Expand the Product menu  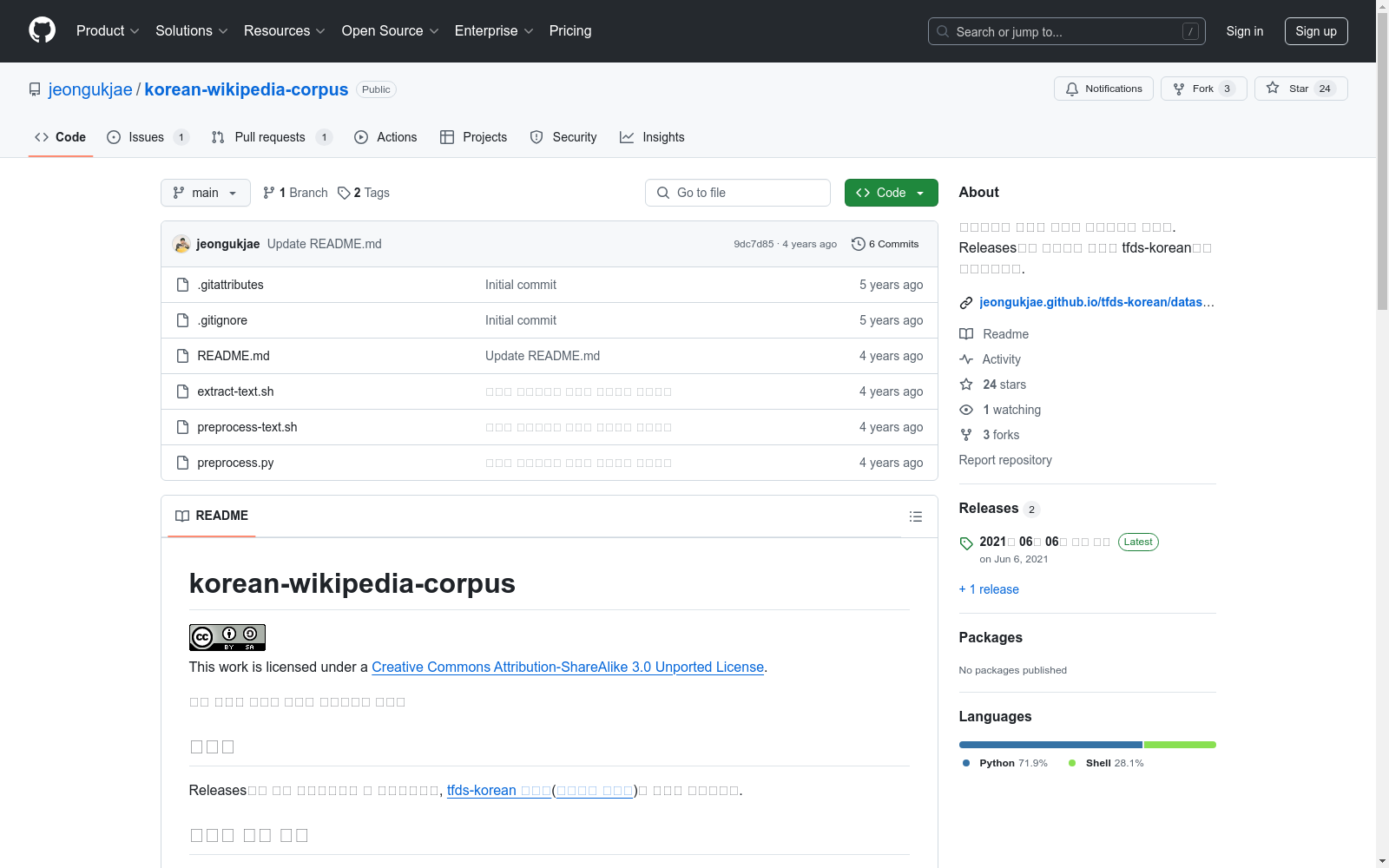[108, 31]
